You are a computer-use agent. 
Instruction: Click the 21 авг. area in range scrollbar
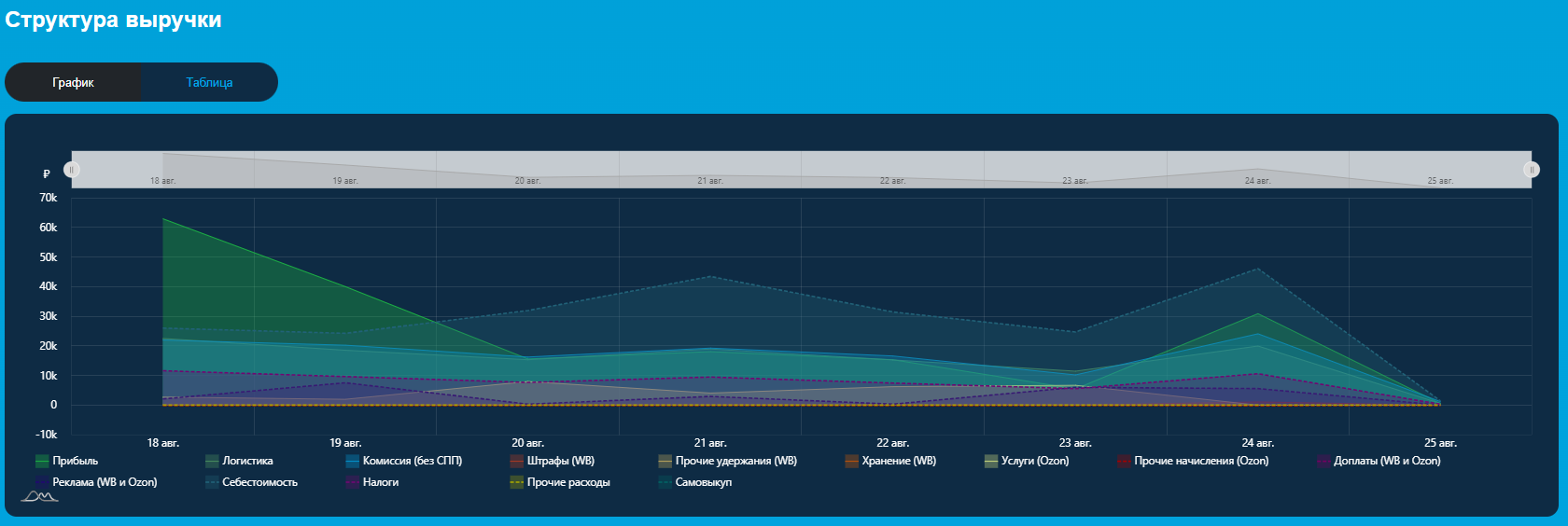coord(709,170)
